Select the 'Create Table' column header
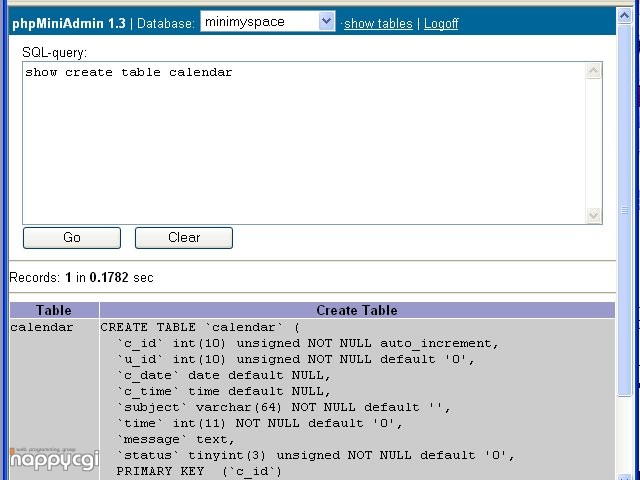 pos(357,310)
